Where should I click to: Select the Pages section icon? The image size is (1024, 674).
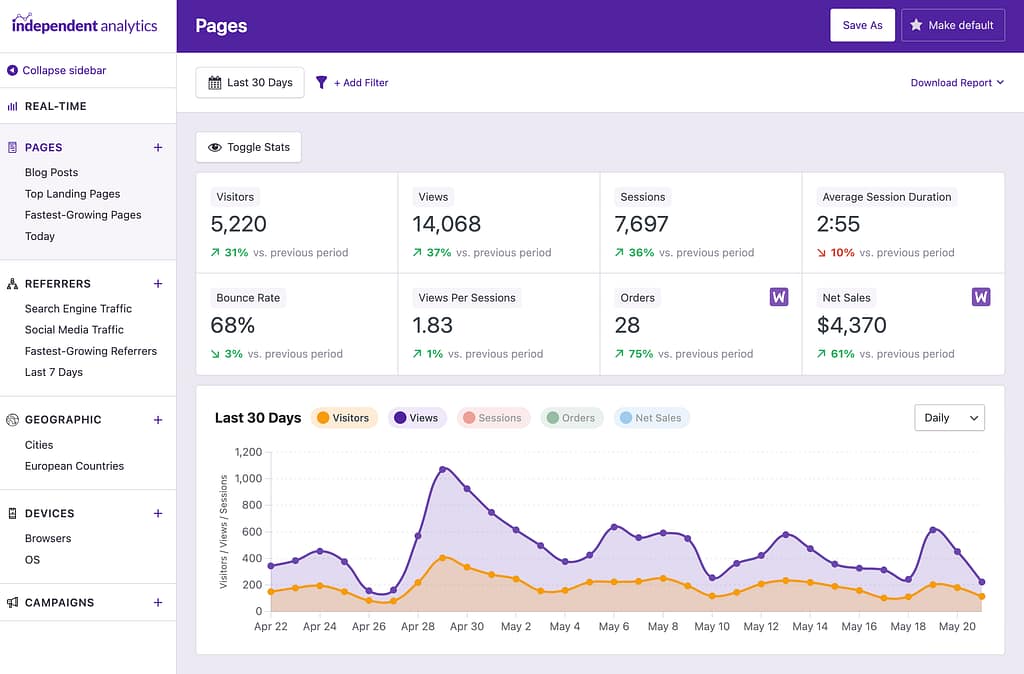(13, 147)
